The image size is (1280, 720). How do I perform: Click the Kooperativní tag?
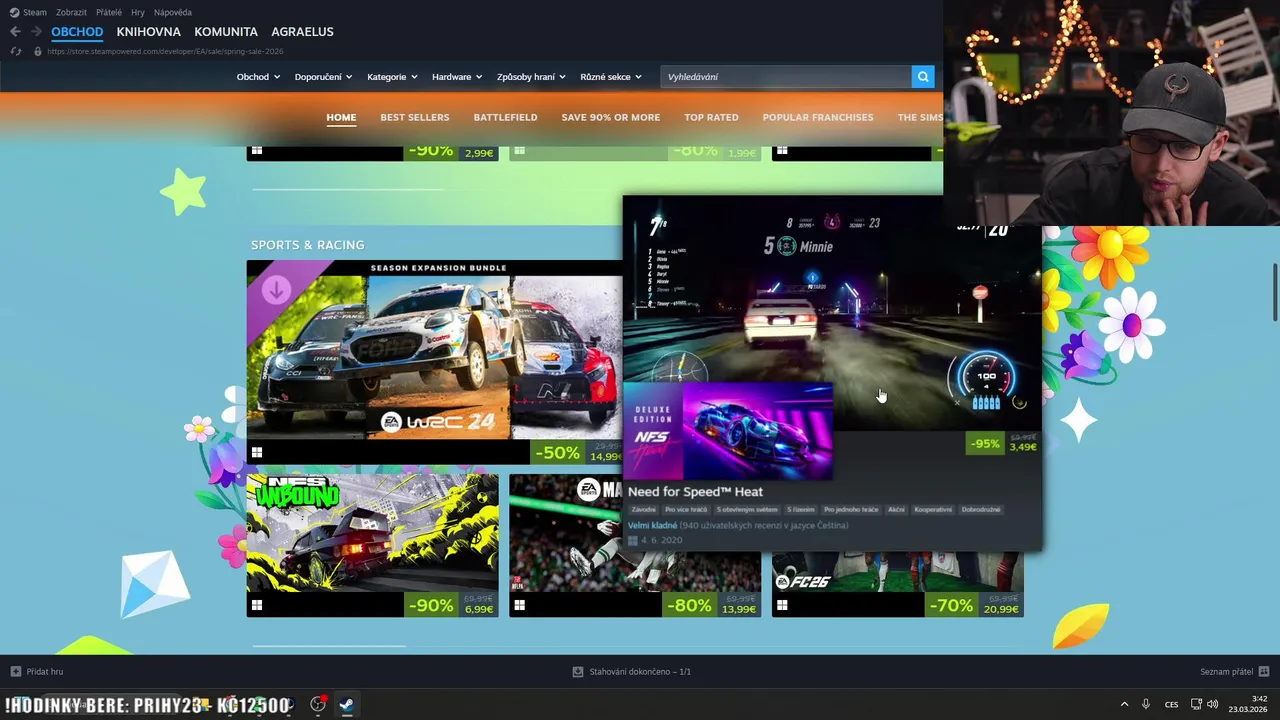933,510
